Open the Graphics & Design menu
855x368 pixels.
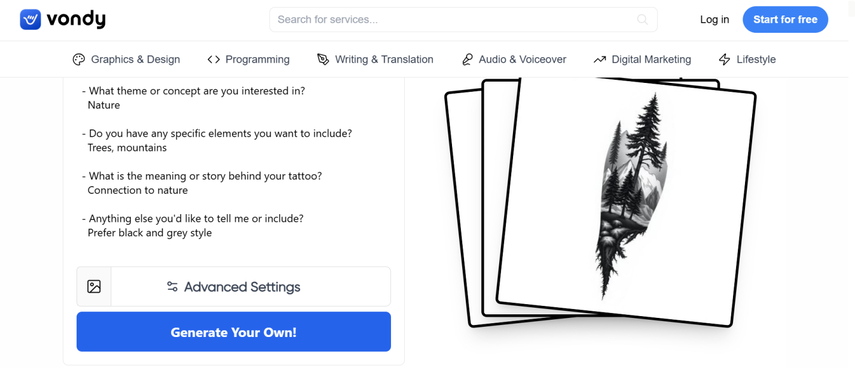(126, 59)
